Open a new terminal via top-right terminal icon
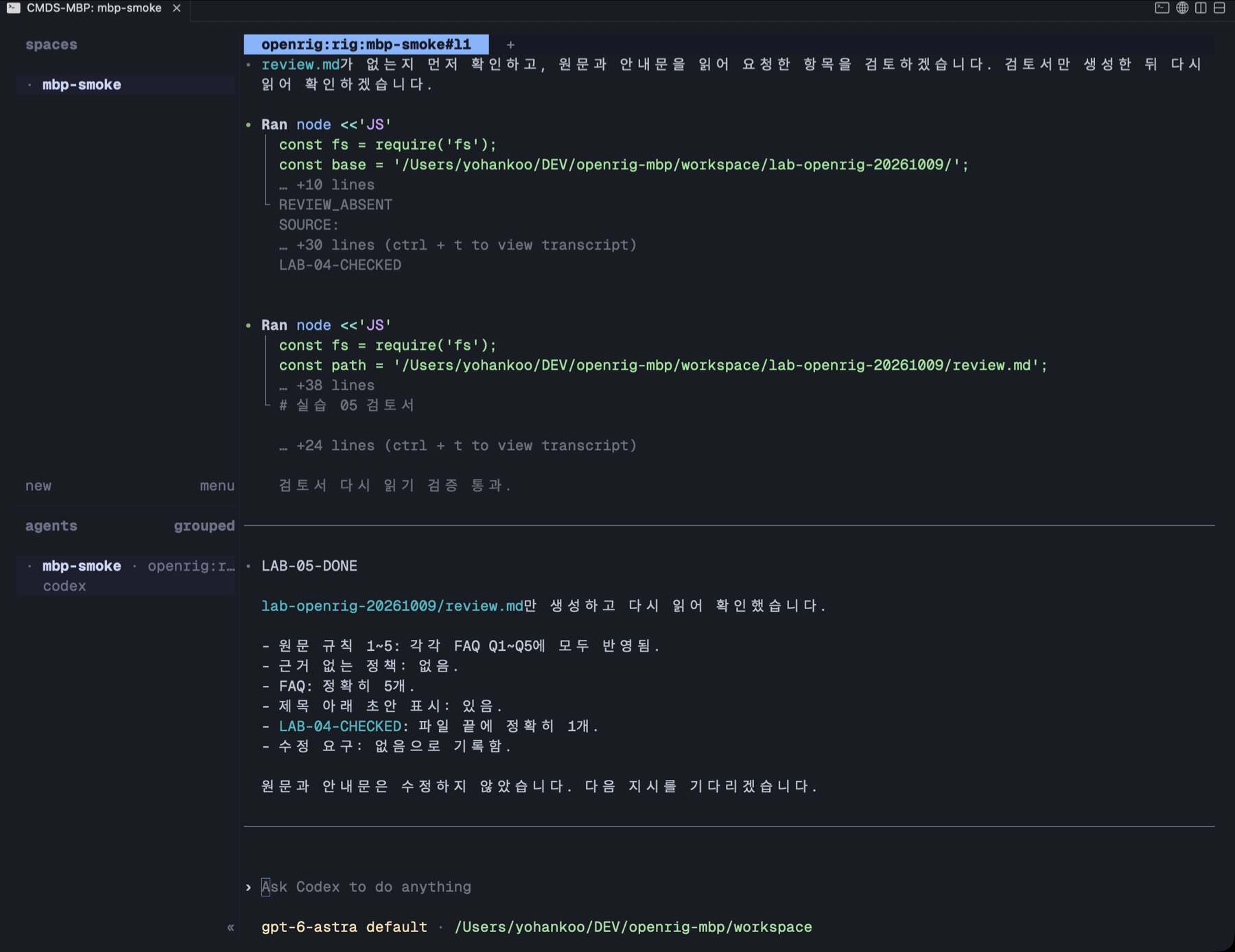Viewport: 1235px width, 952px height. pos(1162,8)
